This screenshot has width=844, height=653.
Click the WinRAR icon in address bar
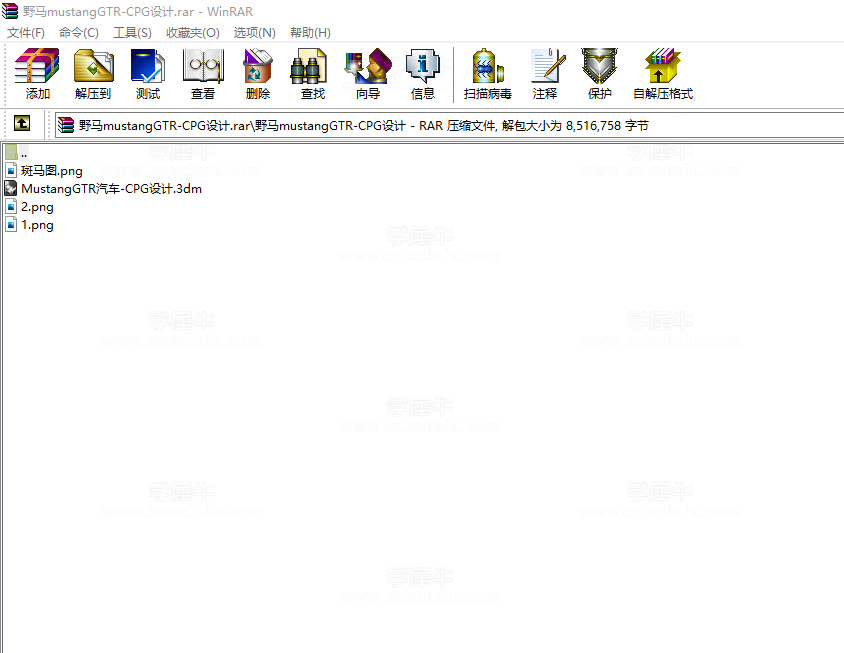tap(66, 125)
